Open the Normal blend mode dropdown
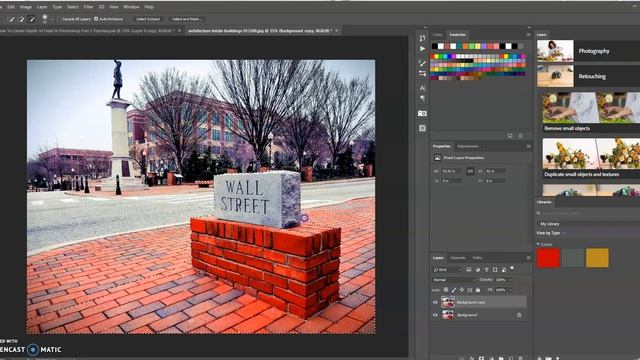This screenshot has height=360, width=640. (x=454, y=280)
